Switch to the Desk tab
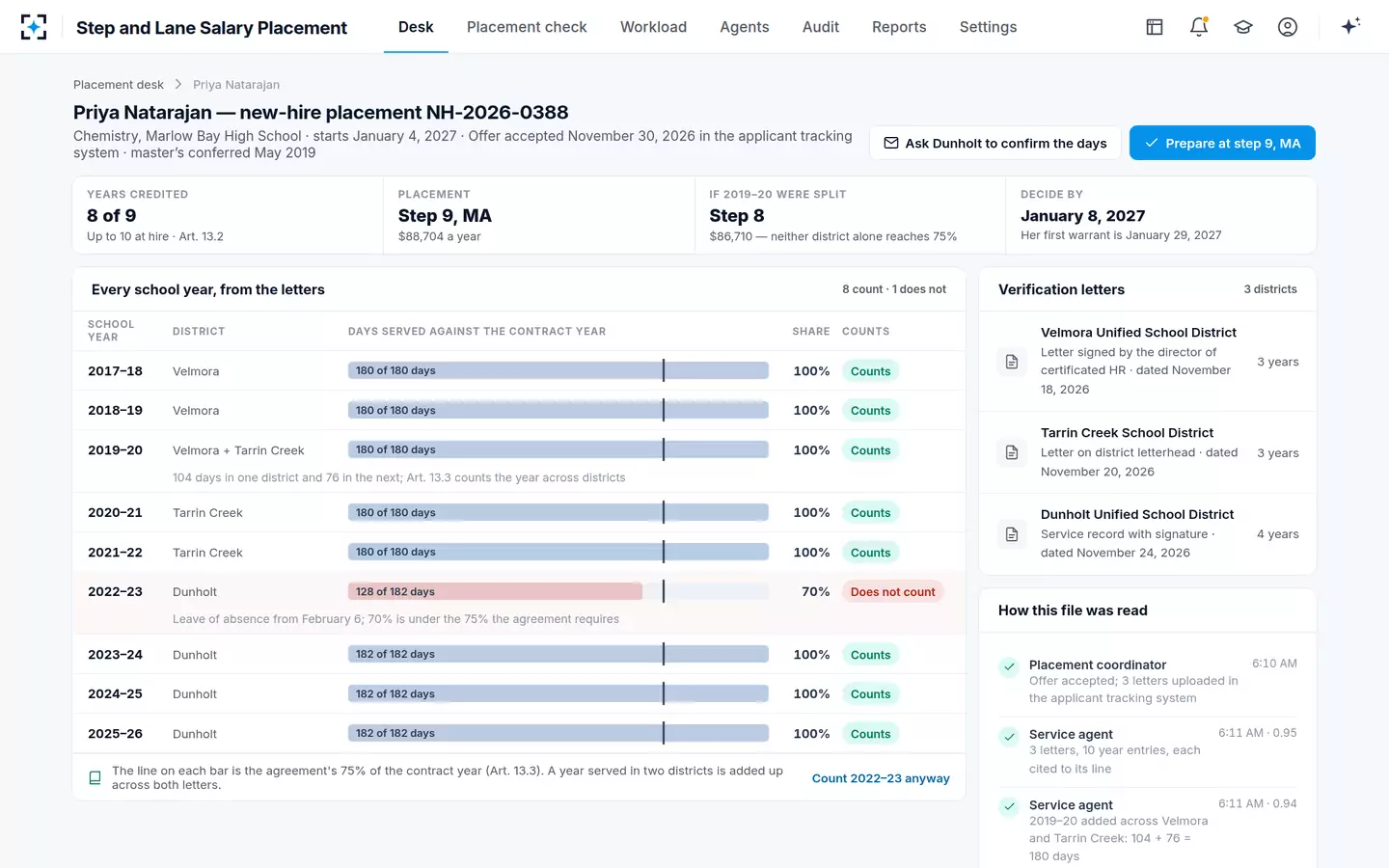This screenshot has width=1389, height=868. pyautogui.click(x=416, y=27)
